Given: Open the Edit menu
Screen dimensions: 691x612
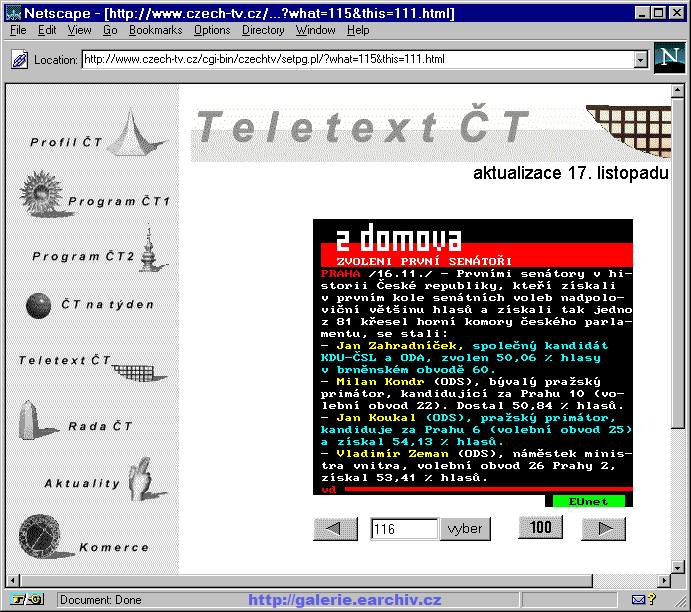Looking at the screenshot, I should pyautogui.click(x=47, y=30).
